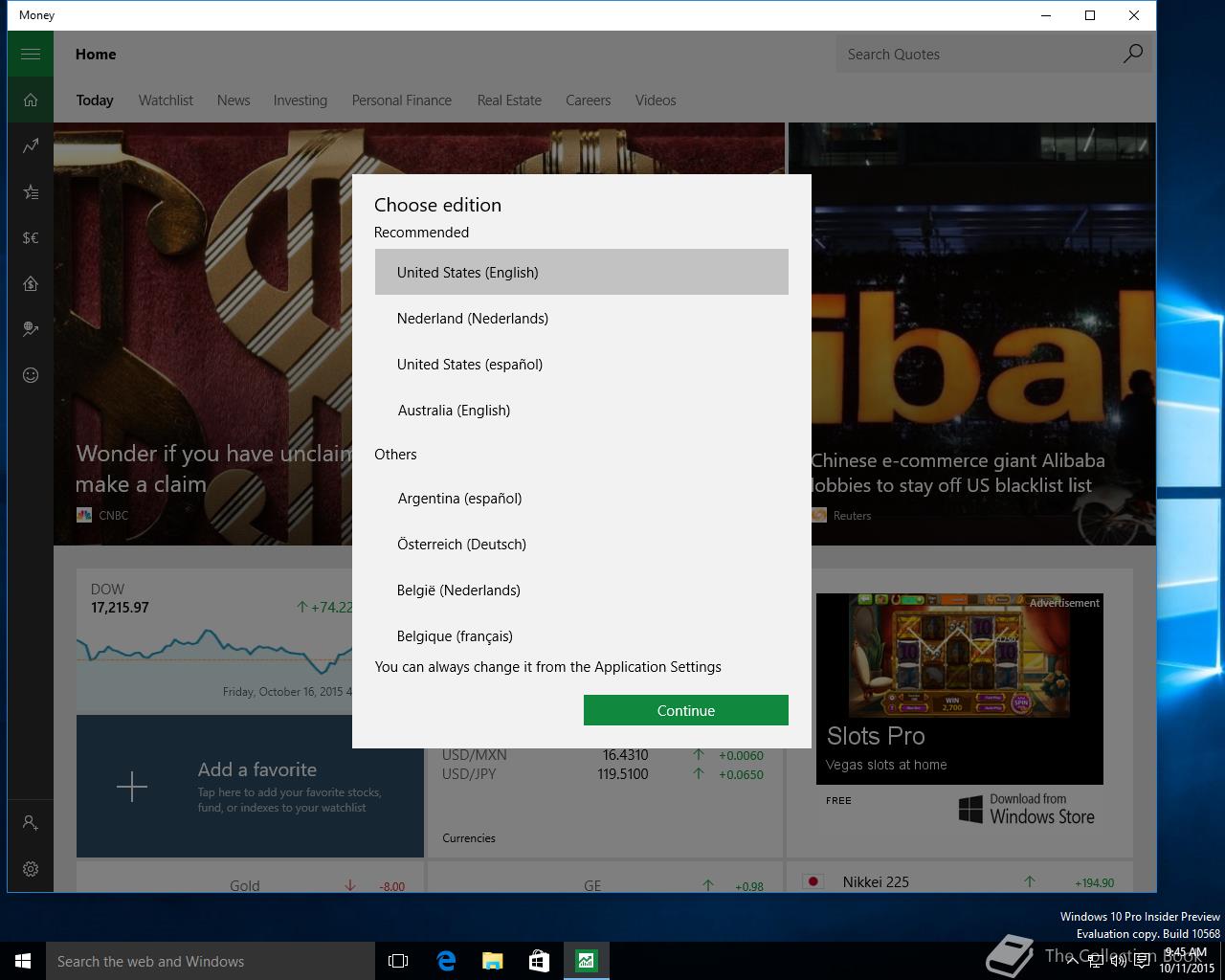Select Belgique (français) edition

[582, 634]
